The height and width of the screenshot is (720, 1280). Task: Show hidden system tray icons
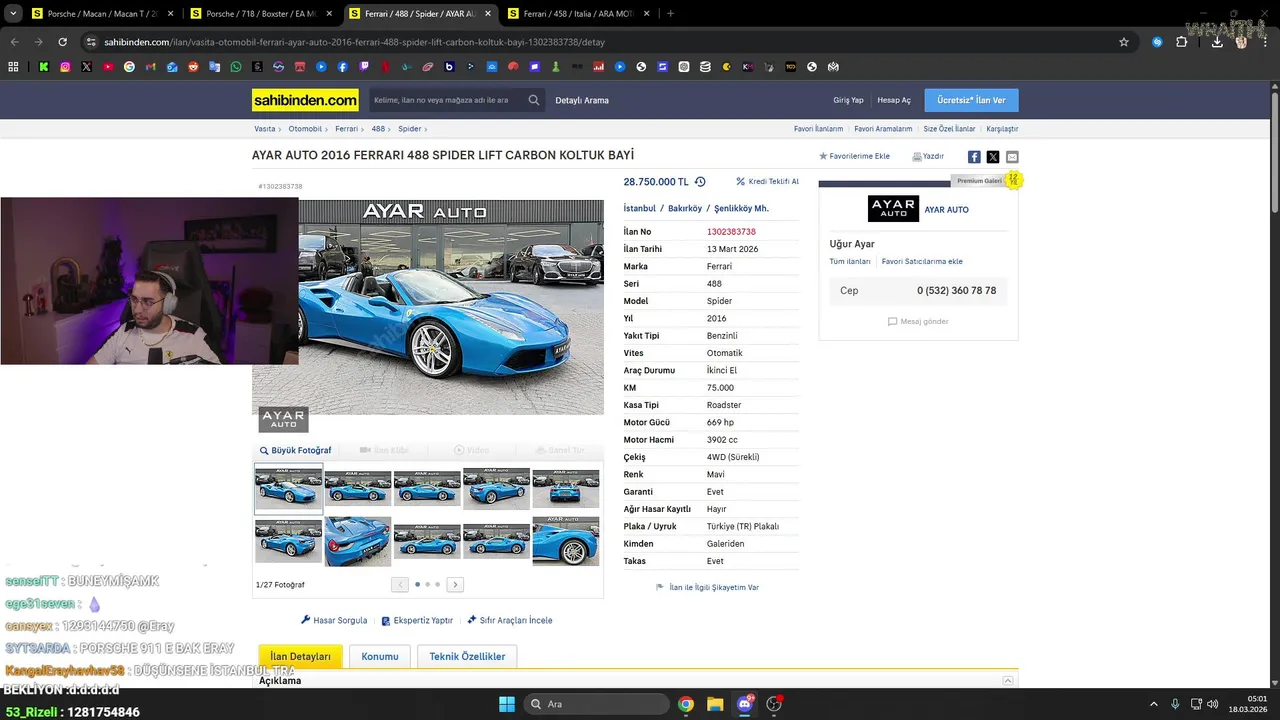[1154, 704]
